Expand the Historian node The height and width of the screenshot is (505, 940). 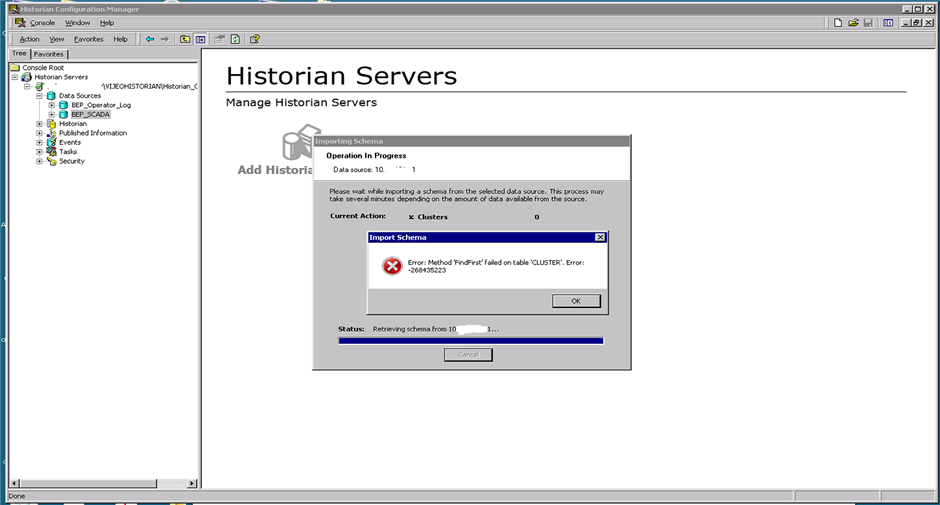[x=40, y=124]
